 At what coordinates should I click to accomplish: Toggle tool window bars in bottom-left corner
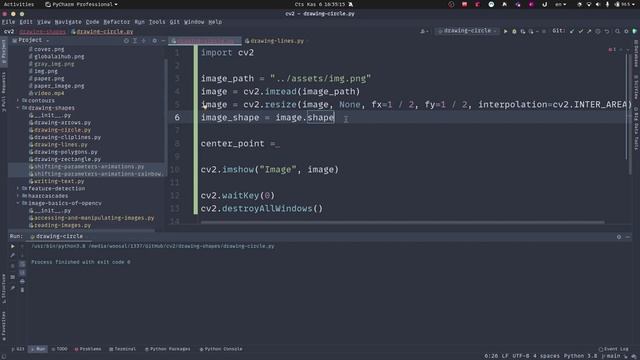coord(4,356)
